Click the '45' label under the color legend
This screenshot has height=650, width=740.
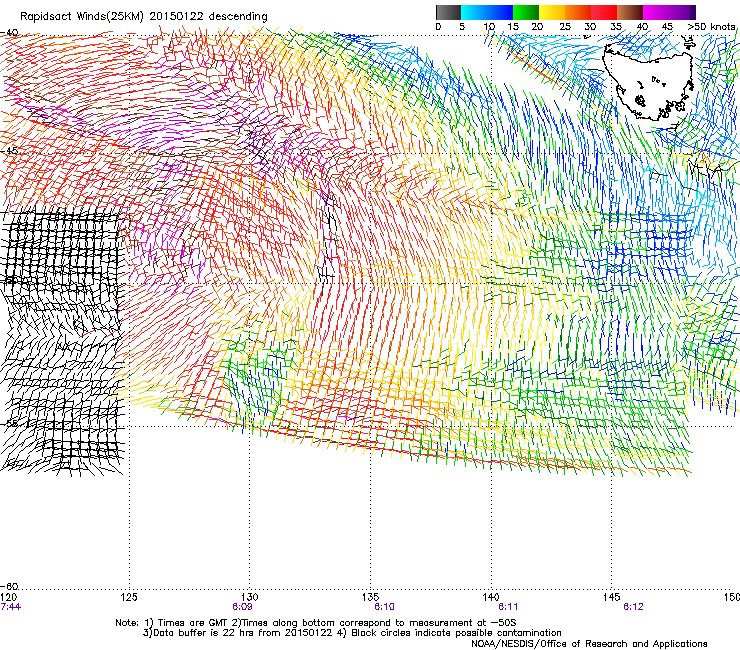point(667,27)
